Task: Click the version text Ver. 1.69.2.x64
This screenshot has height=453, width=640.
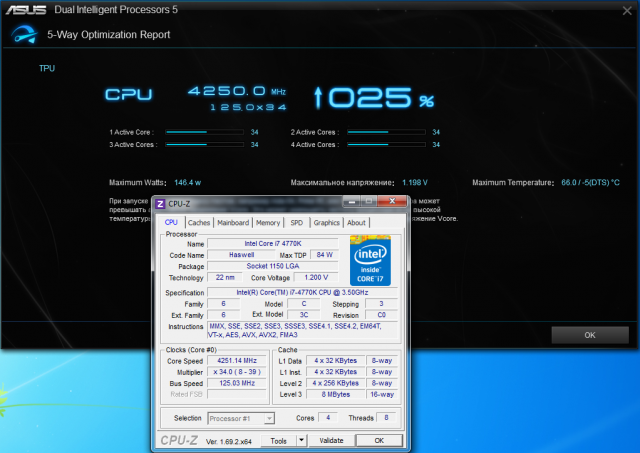Action: click(x=229, y=442)
